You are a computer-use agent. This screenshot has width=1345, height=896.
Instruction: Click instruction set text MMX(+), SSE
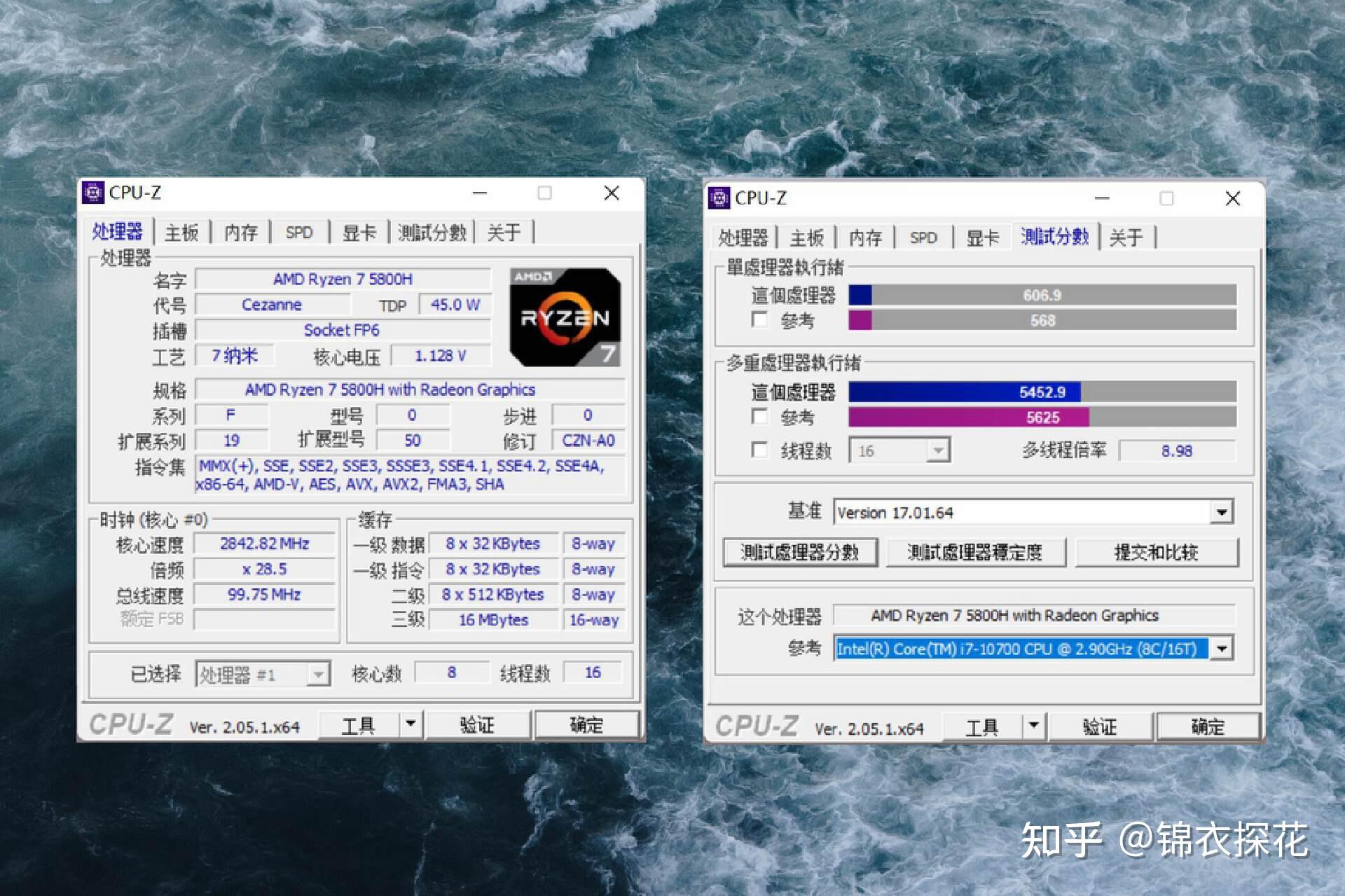(410, 475)
